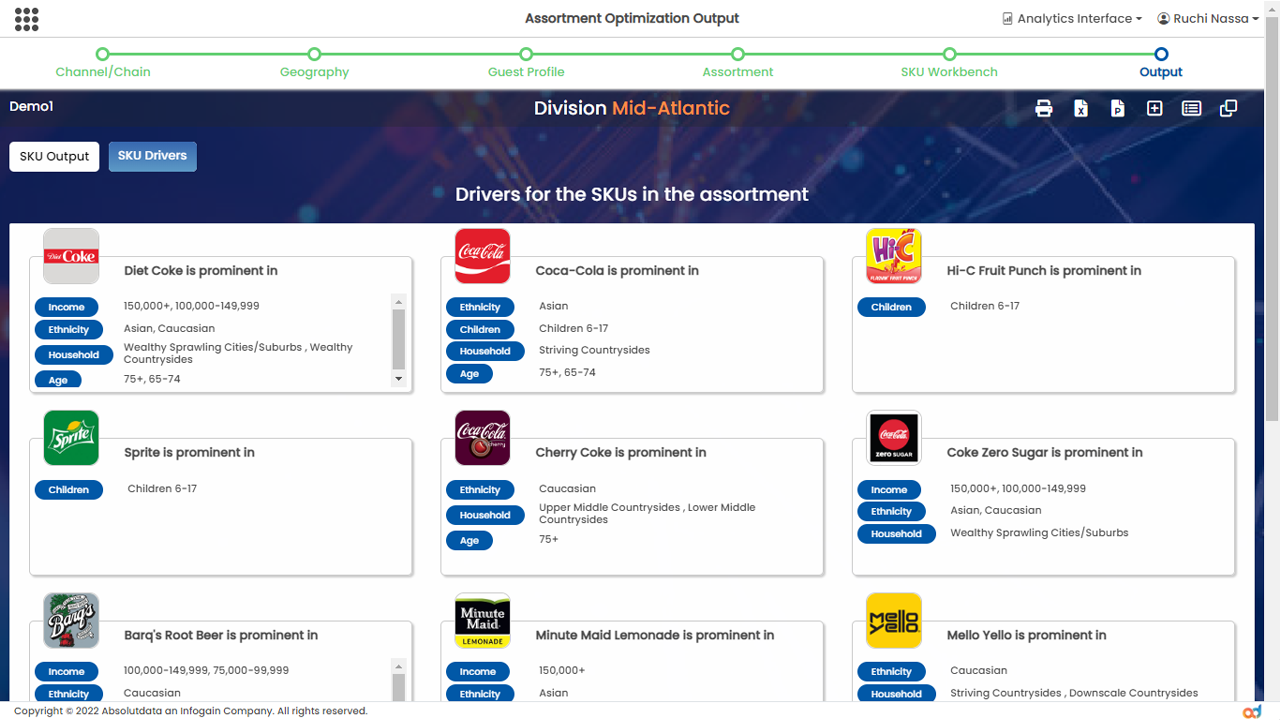Click the plus-box add icon

click(x=1154, y=108)
